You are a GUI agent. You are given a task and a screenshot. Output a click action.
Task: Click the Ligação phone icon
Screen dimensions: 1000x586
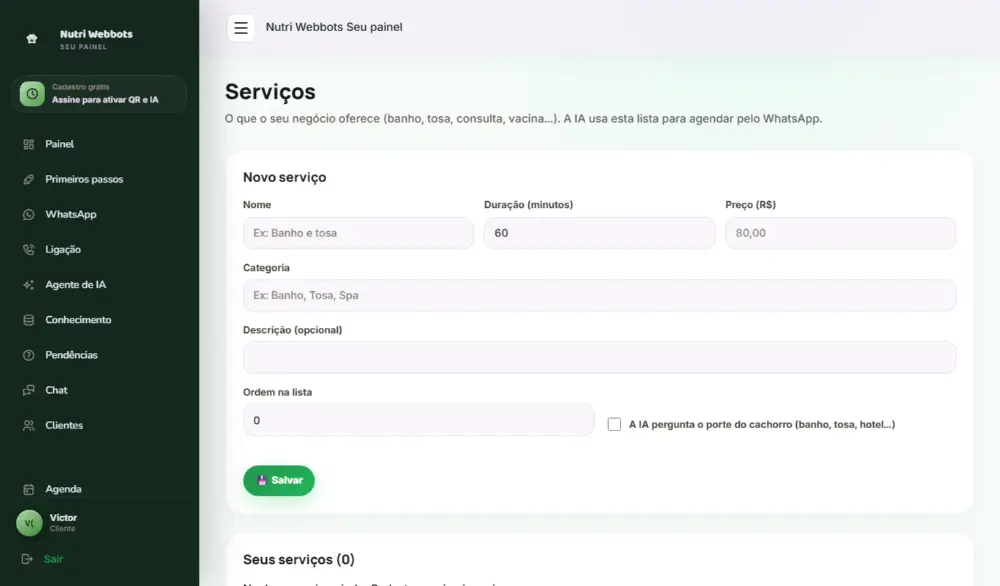(29, 250)
